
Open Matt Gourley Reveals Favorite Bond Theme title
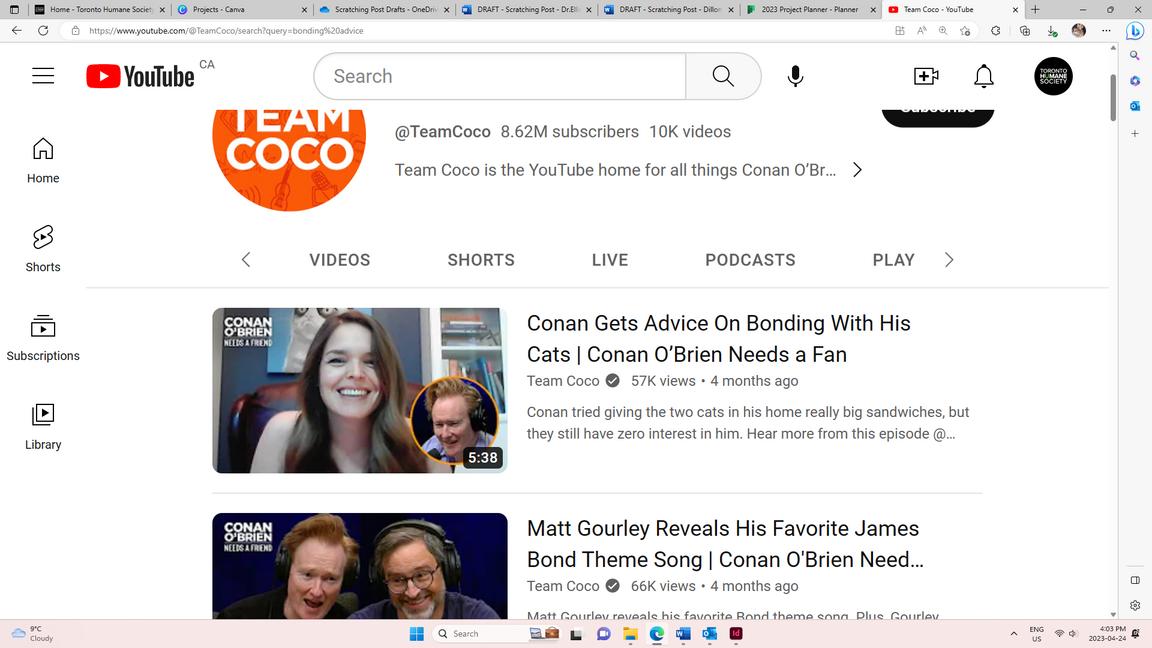[725, 544]
